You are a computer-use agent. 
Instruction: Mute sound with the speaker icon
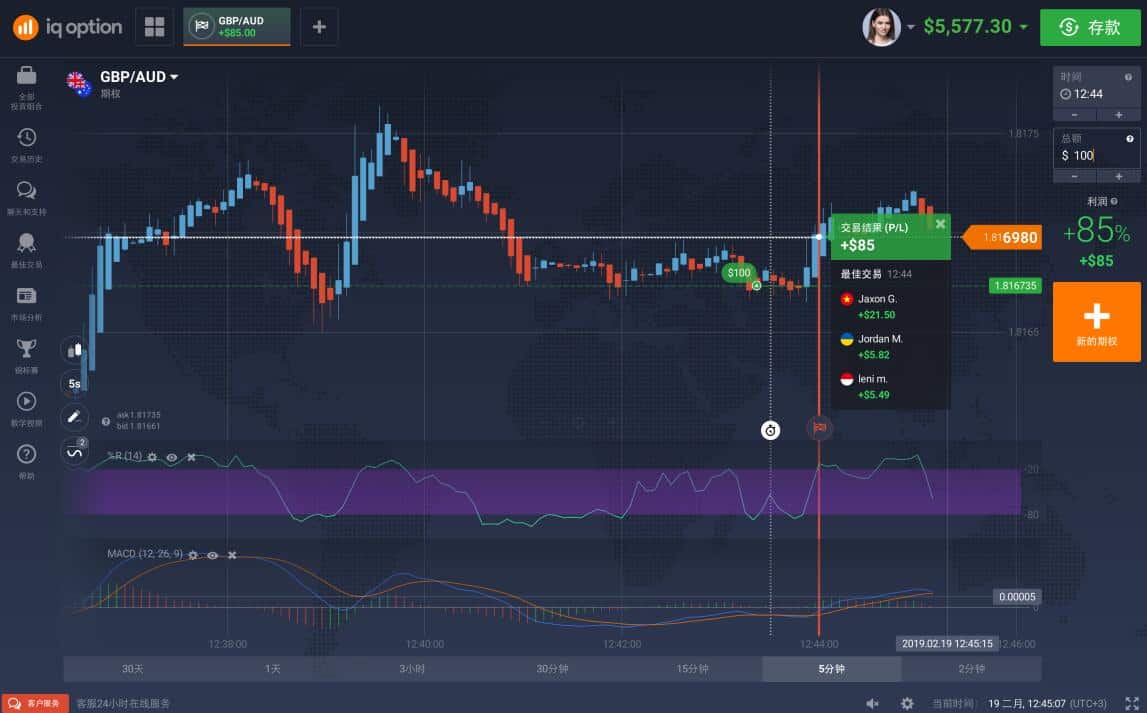[874, 702]
